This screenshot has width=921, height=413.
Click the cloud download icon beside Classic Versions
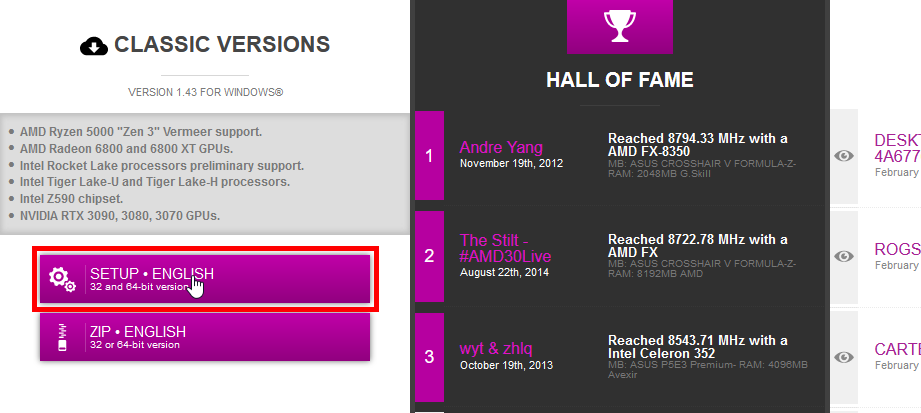(x=94, y=46)
